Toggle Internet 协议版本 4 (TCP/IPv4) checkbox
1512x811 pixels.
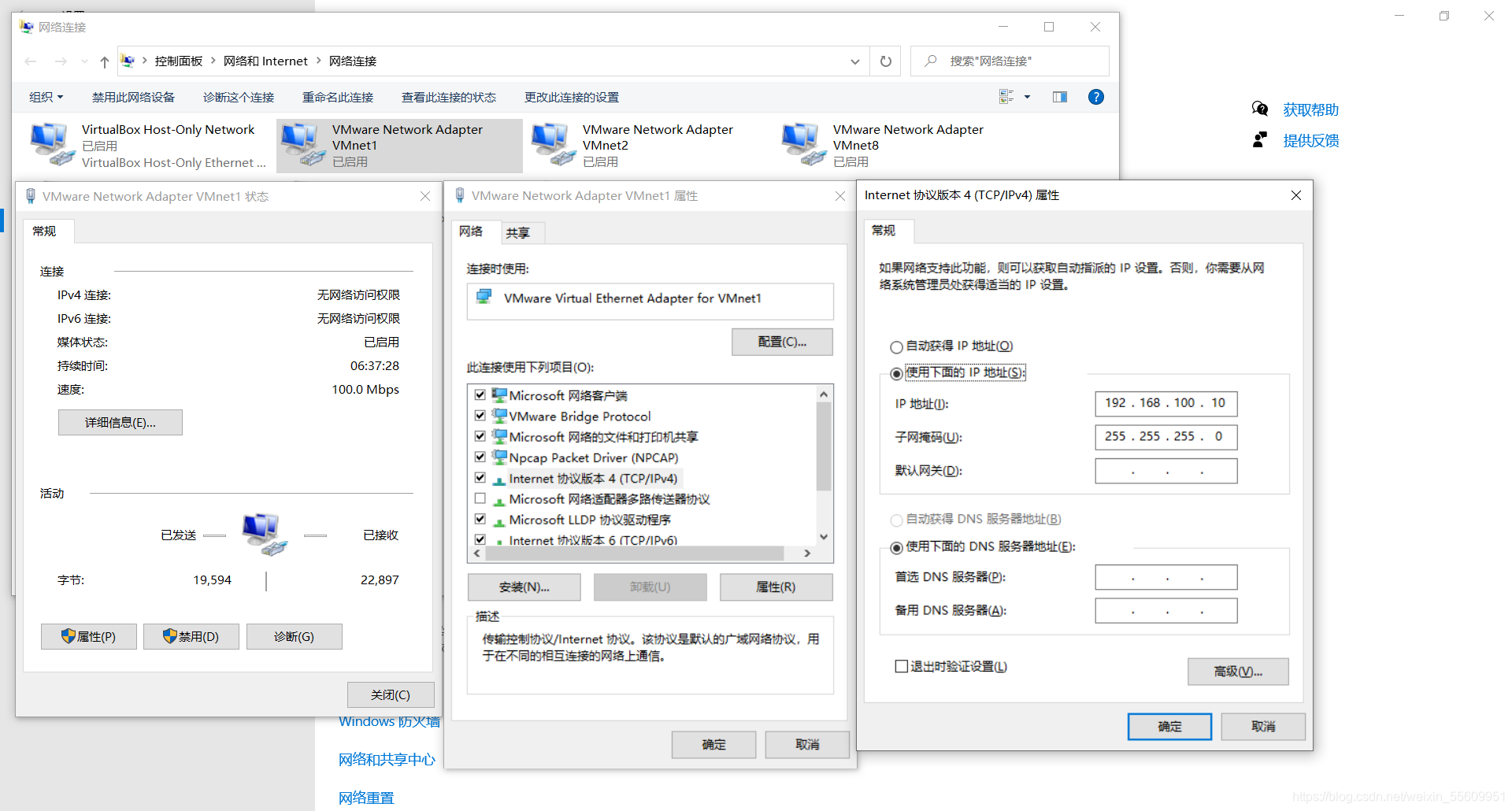(480, 477)
